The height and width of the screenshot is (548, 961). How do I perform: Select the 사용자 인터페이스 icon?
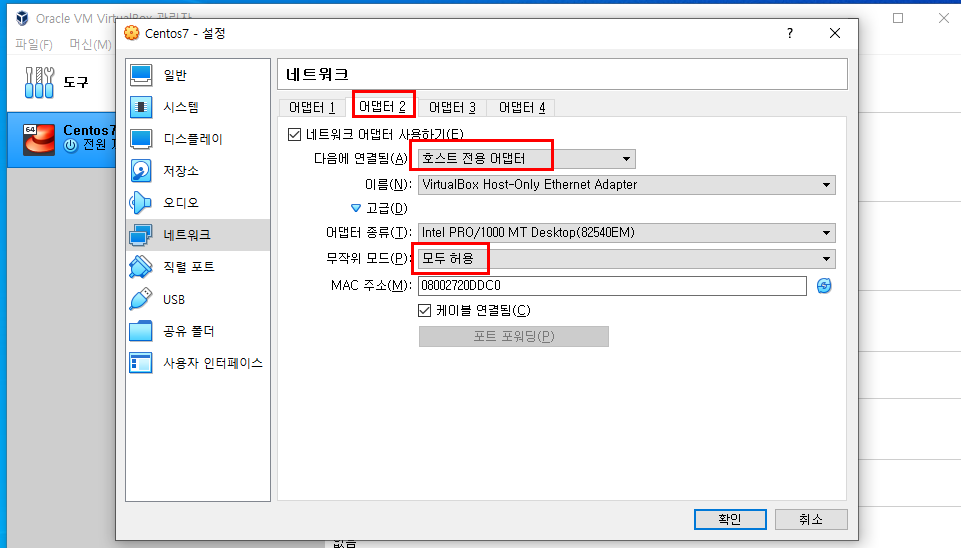[x=141, y=363]
